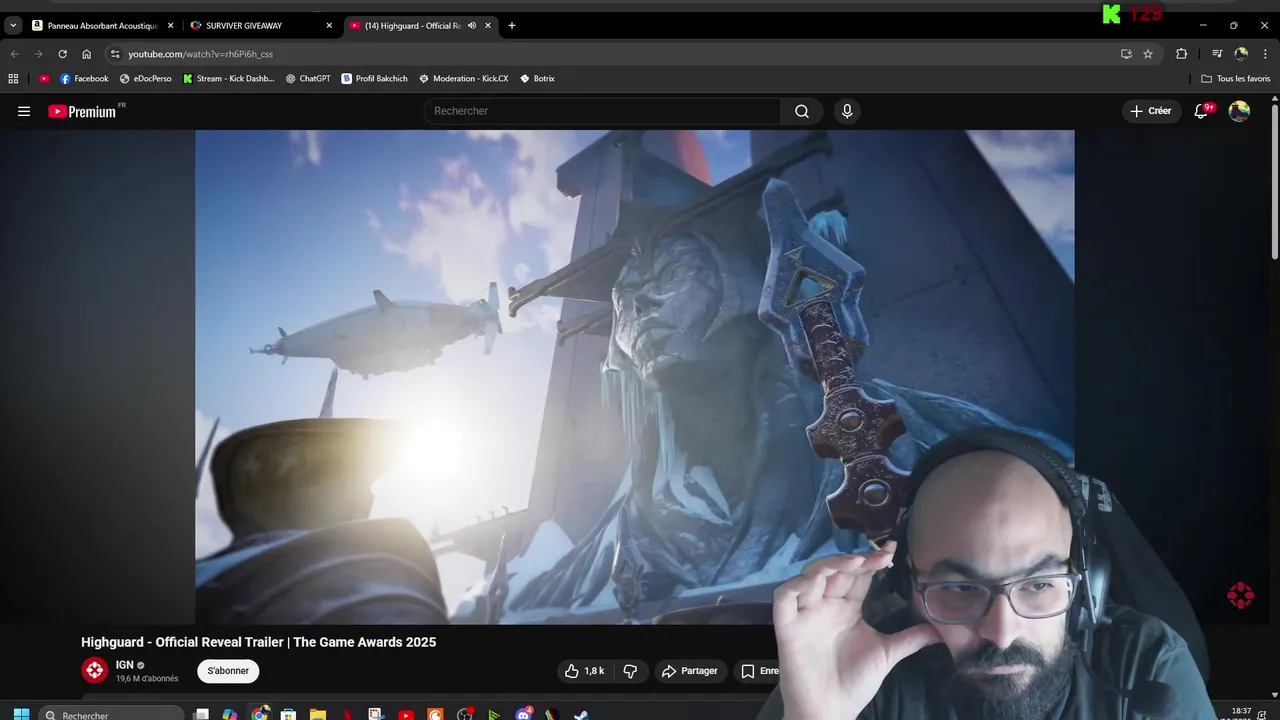Share the video via Partager

pyautogui.click(x=690, y=671)
